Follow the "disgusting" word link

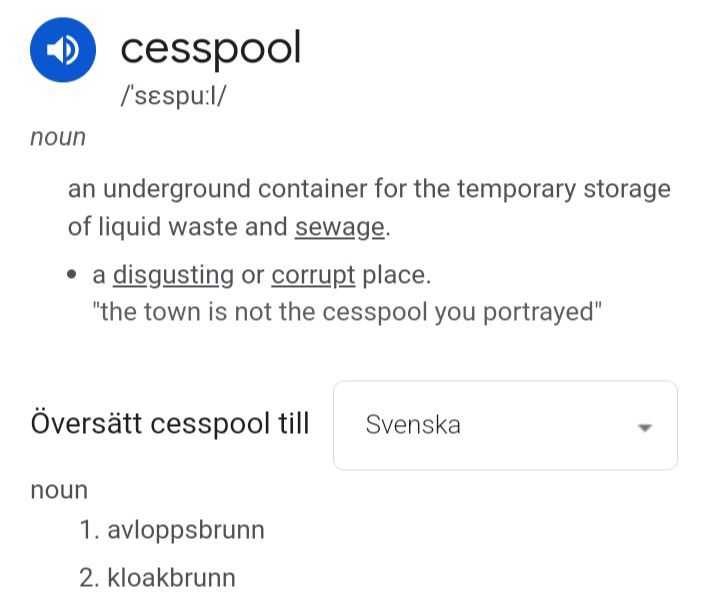click(173, 274)
